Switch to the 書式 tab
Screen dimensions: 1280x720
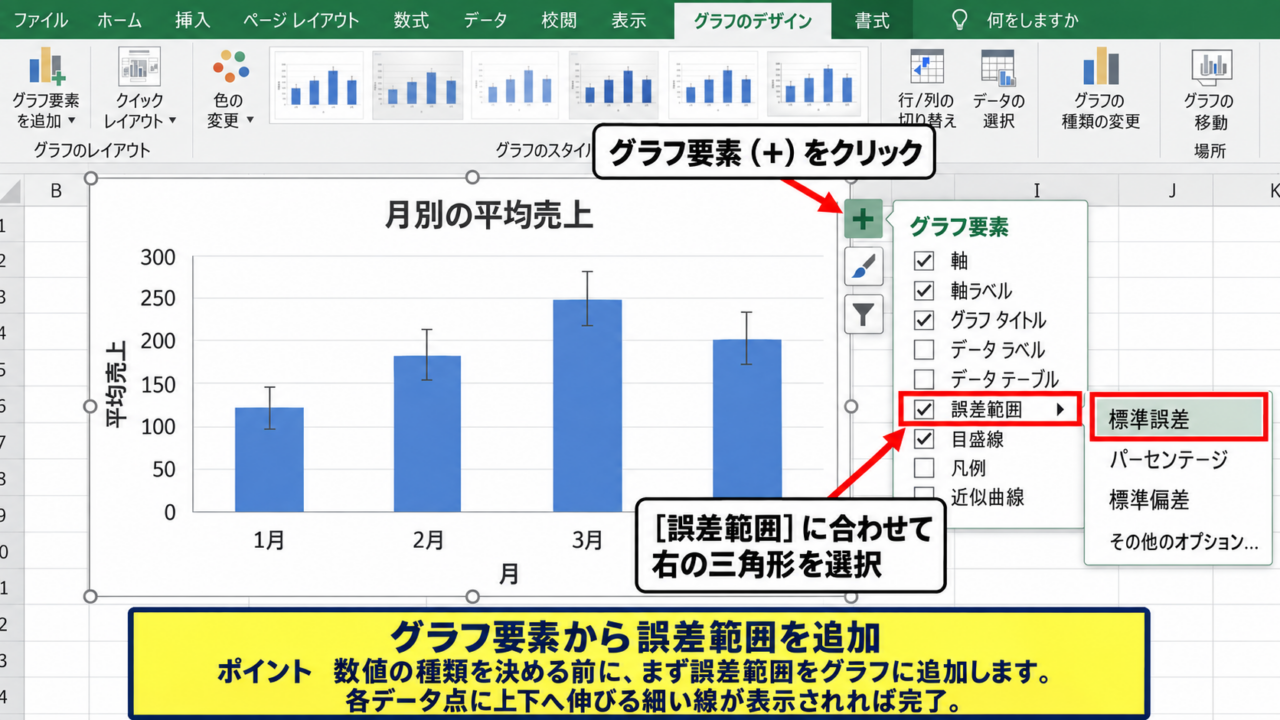[872, 20]
